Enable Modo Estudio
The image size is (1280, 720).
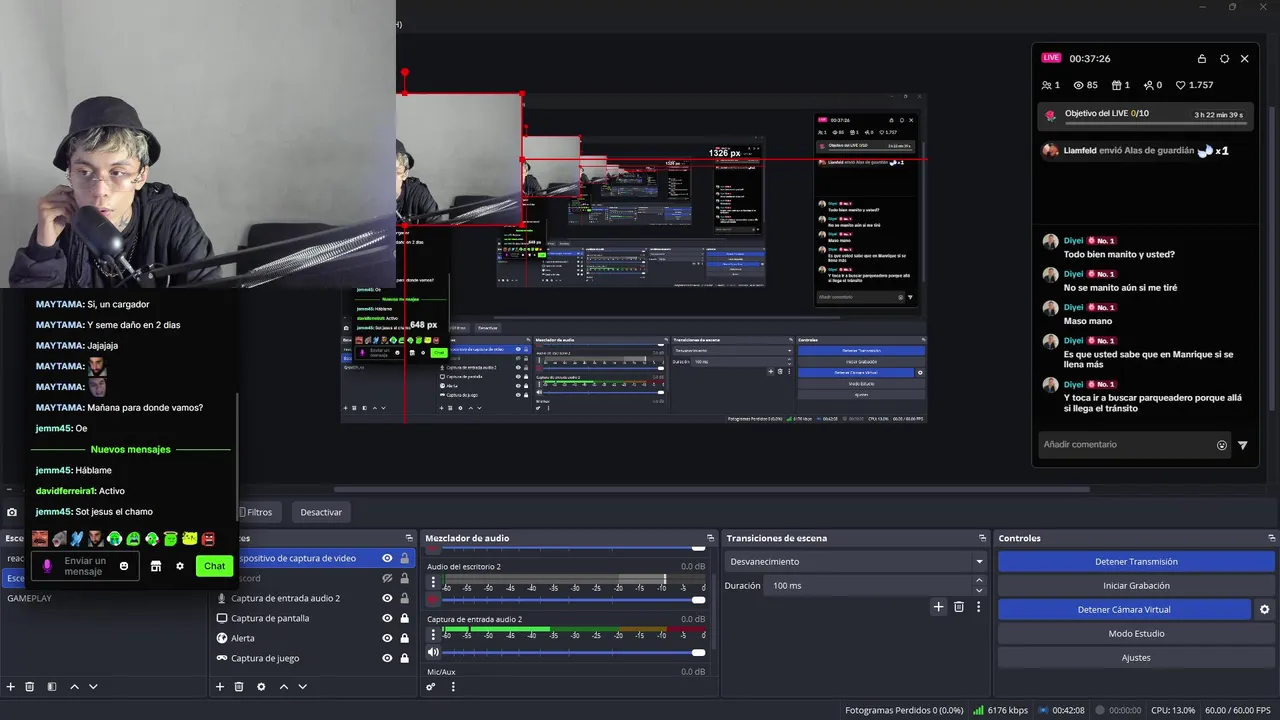[x=1136, y=634]
